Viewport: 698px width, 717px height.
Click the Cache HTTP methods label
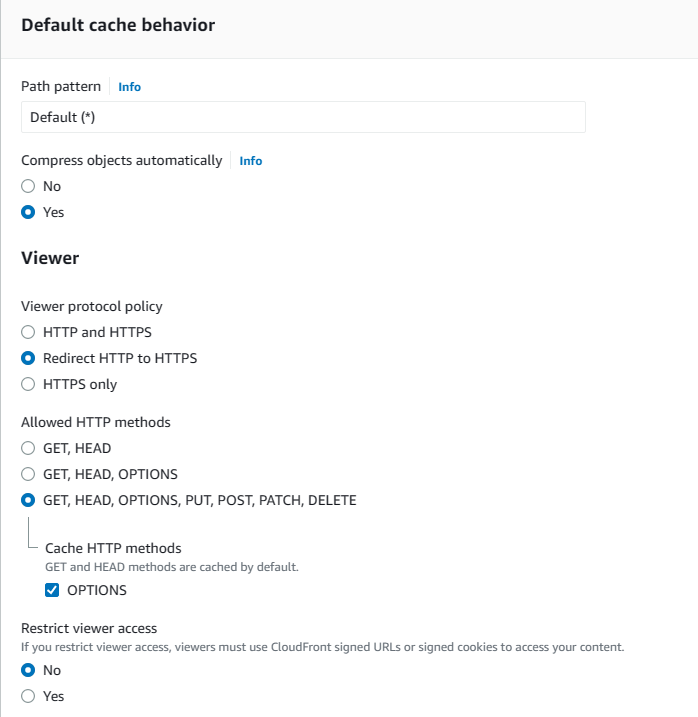113,548
